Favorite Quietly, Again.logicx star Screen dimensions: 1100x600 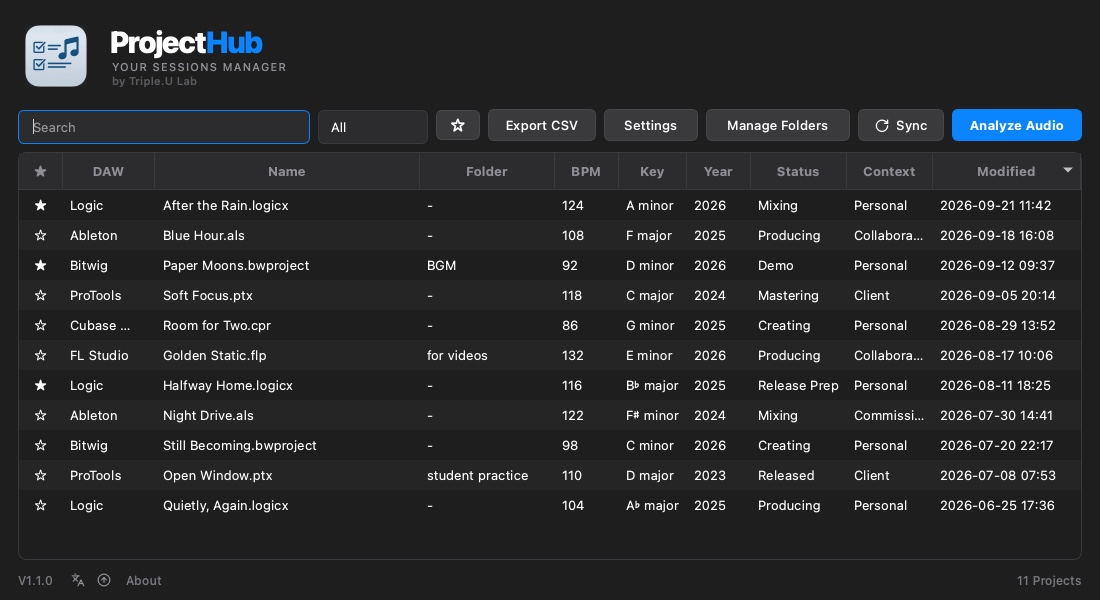click(41, 505)
